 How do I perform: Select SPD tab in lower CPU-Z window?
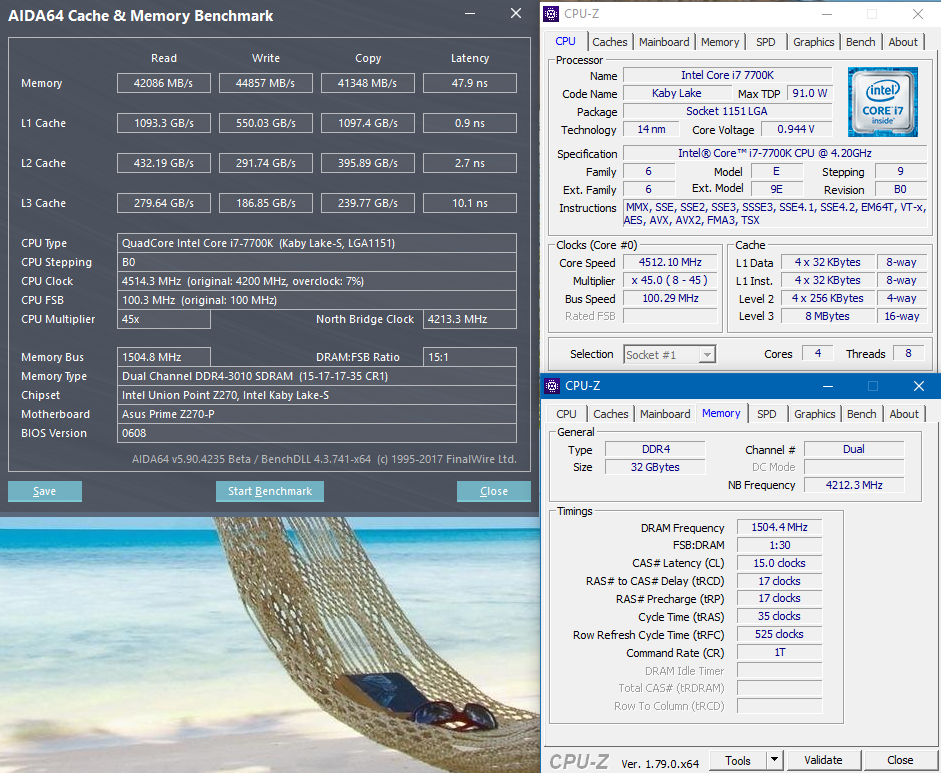tap(766, 414)
